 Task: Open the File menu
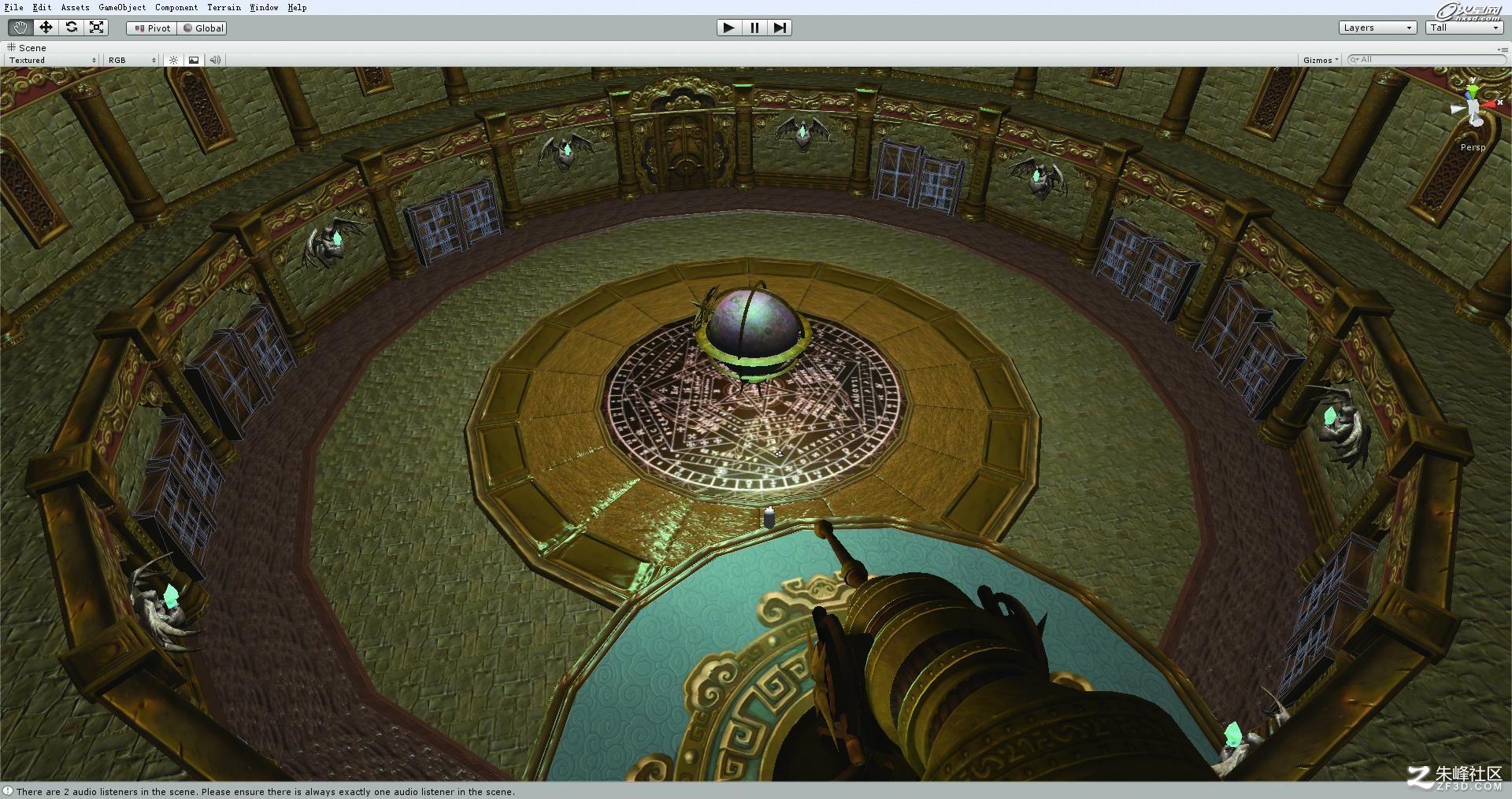pos(13,7)
